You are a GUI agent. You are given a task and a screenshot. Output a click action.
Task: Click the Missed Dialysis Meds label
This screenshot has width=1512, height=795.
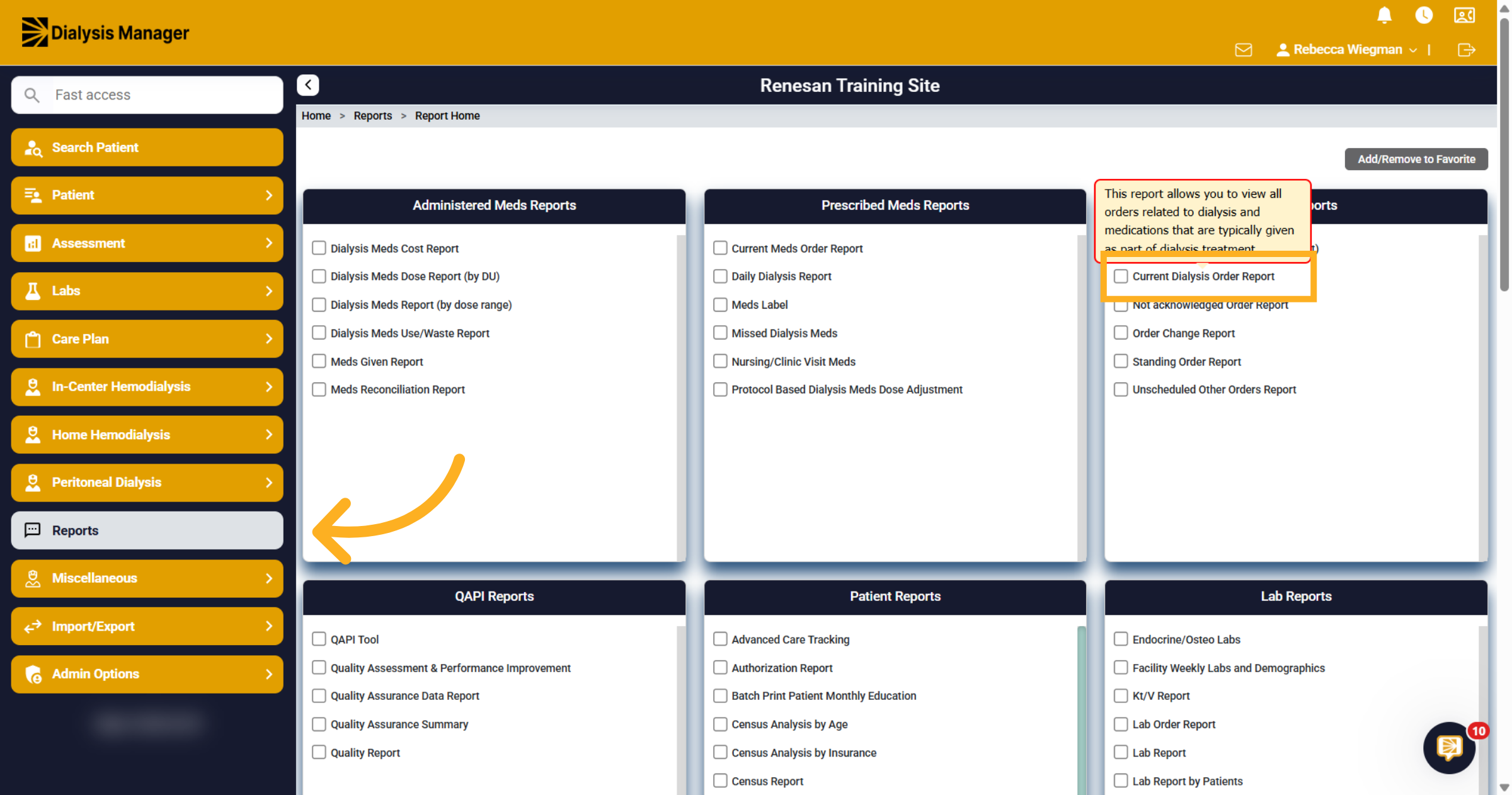784,333
